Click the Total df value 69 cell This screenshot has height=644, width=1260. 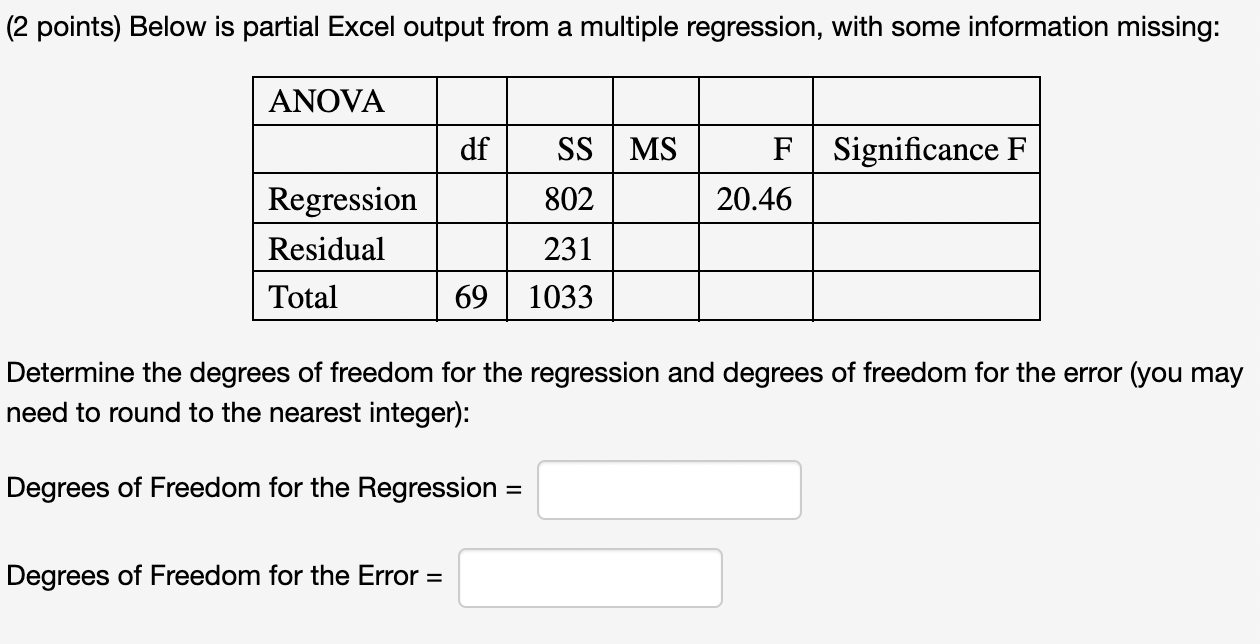(474, 297)
